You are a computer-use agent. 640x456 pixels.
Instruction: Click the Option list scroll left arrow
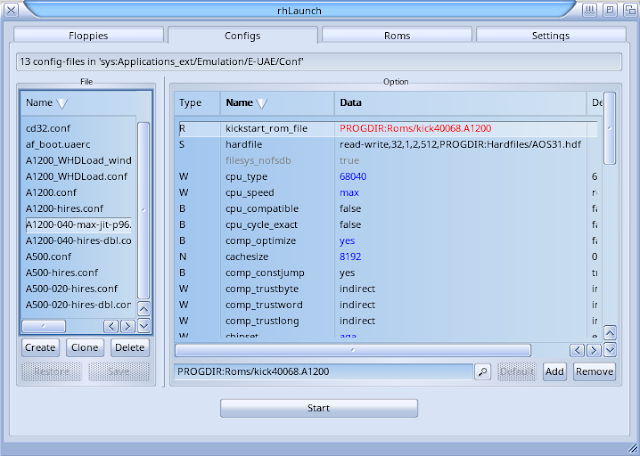577,350
